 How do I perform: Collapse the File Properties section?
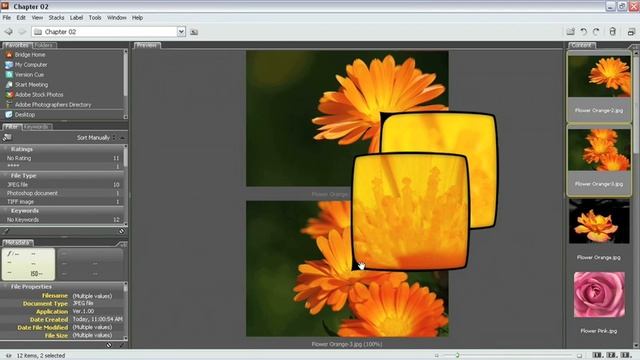point(6,287)
